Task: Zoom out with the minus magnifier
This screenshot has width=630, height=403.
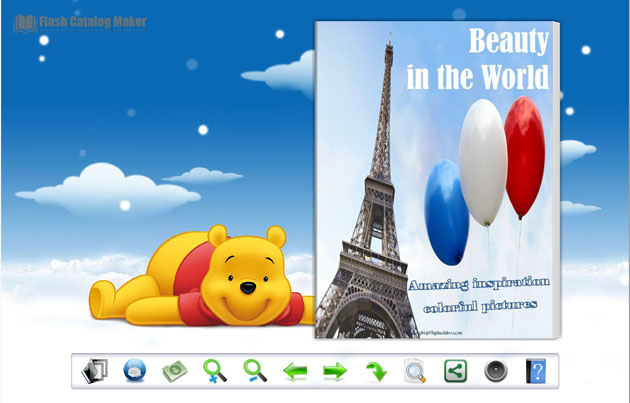Action: pos(255,371)
